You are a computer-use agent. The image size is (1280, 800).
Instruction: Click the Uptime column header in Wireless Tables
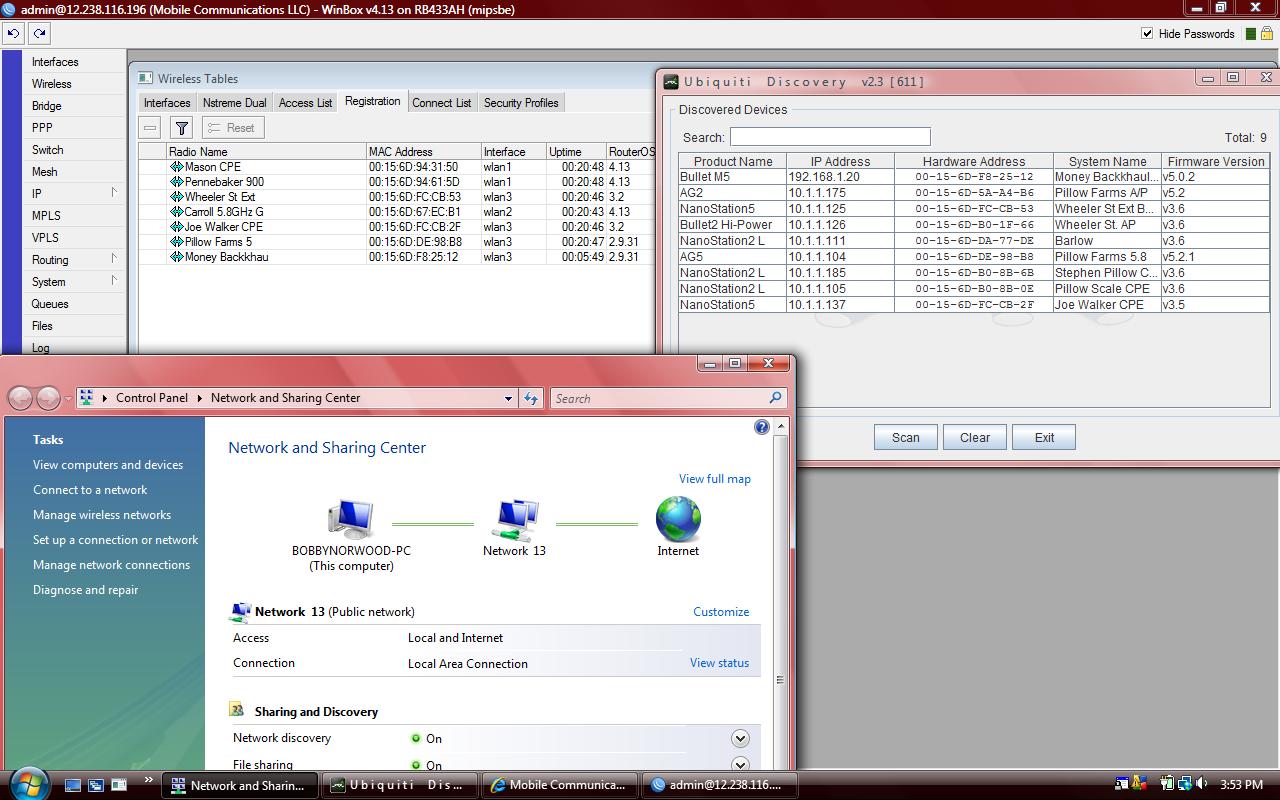pos(575,152)
